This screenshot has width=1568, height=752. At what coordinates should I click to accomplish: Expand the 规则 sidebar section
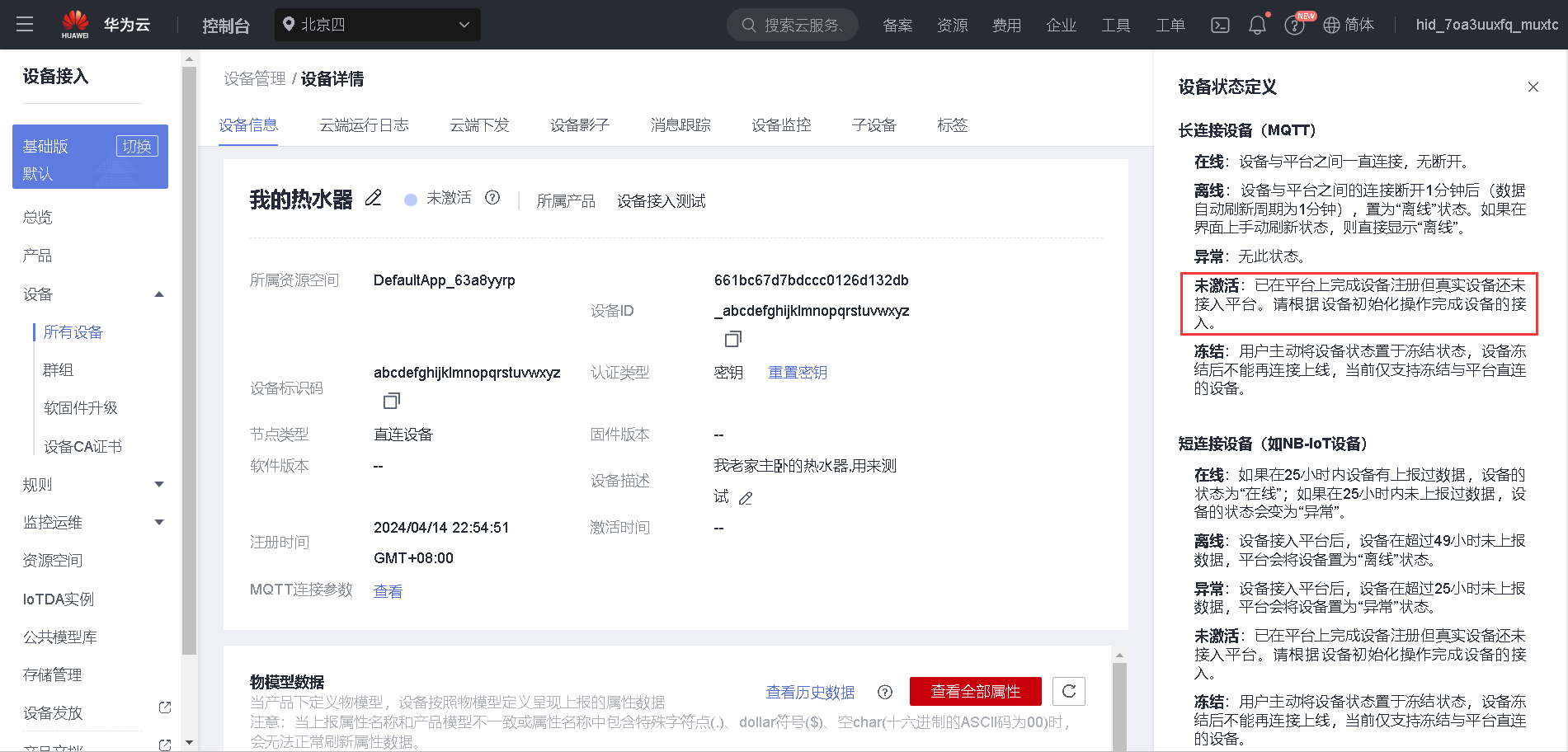159,485
